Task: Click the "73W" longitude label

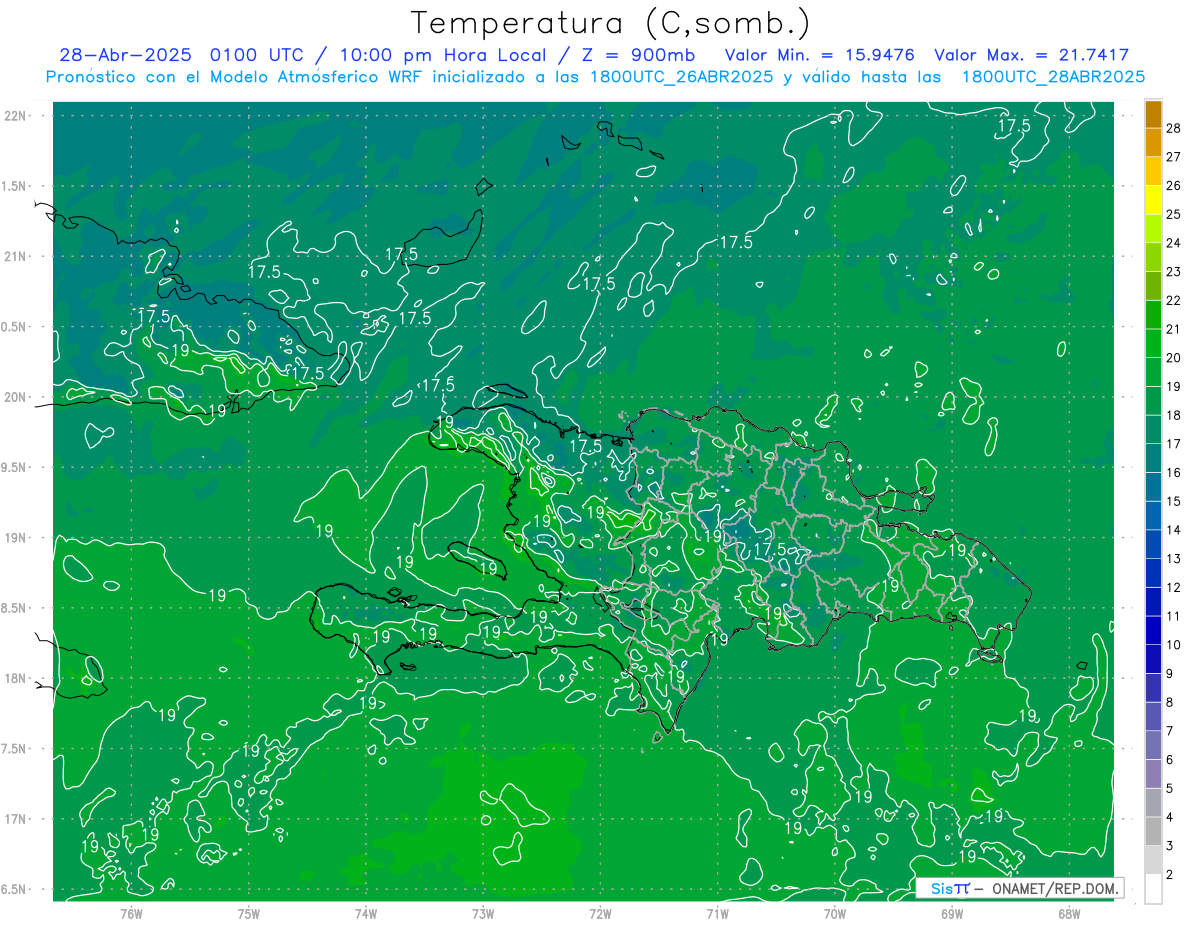Action: click(x=482, y=914)
